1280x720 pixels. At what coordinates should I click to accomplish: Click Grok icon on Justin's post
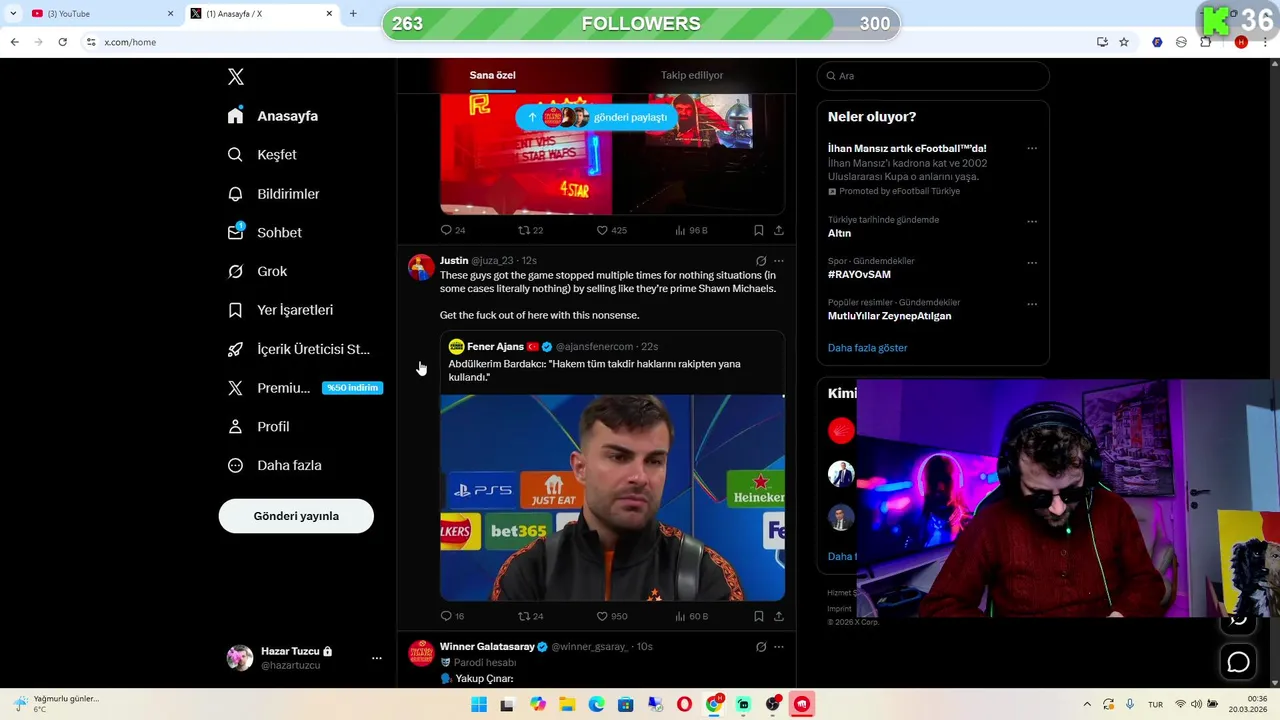[x=761, y=261]
